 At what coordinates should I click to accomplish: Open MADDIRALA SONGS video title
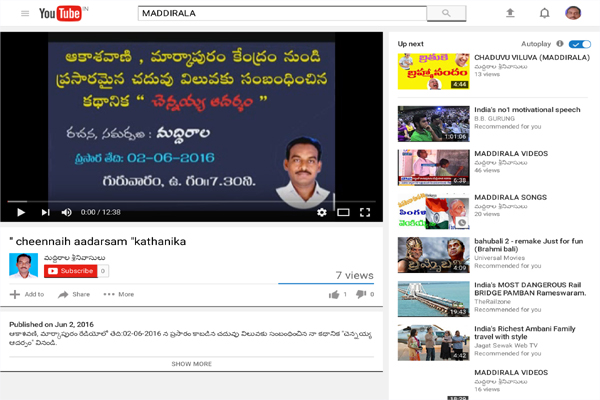(x=510, y=198)
